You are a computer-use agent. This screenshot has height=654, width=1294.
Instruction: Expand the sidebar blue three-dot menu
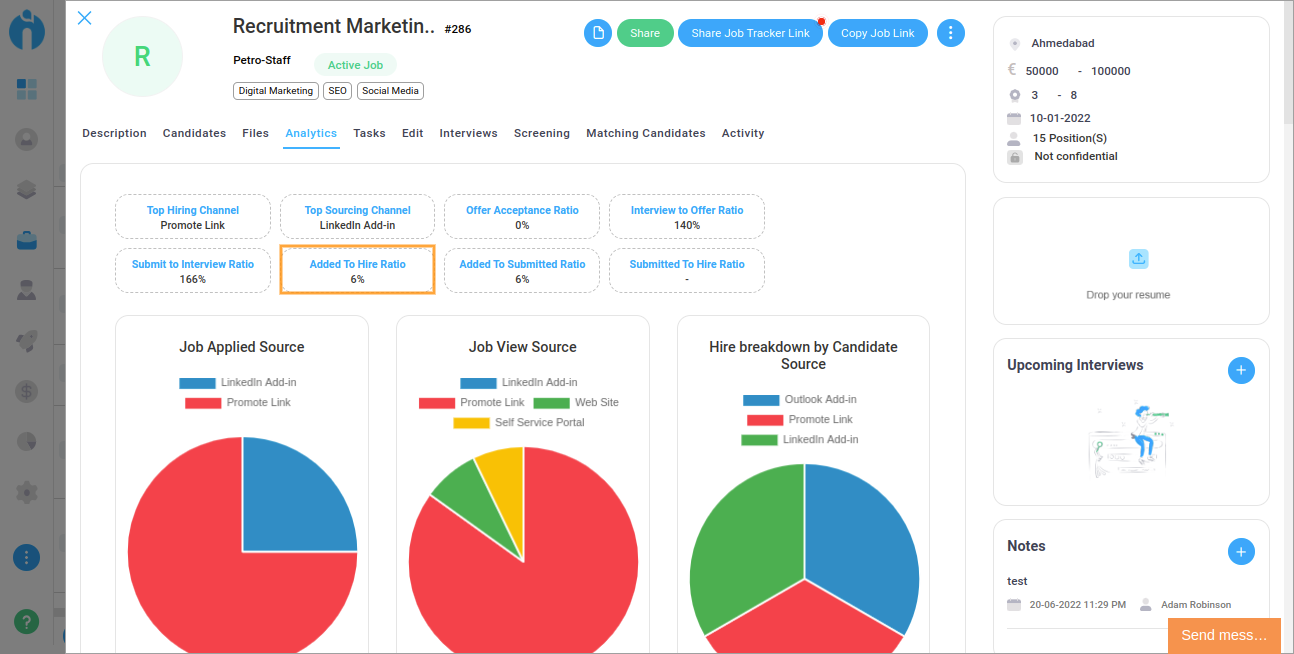(x=27, y=557)
